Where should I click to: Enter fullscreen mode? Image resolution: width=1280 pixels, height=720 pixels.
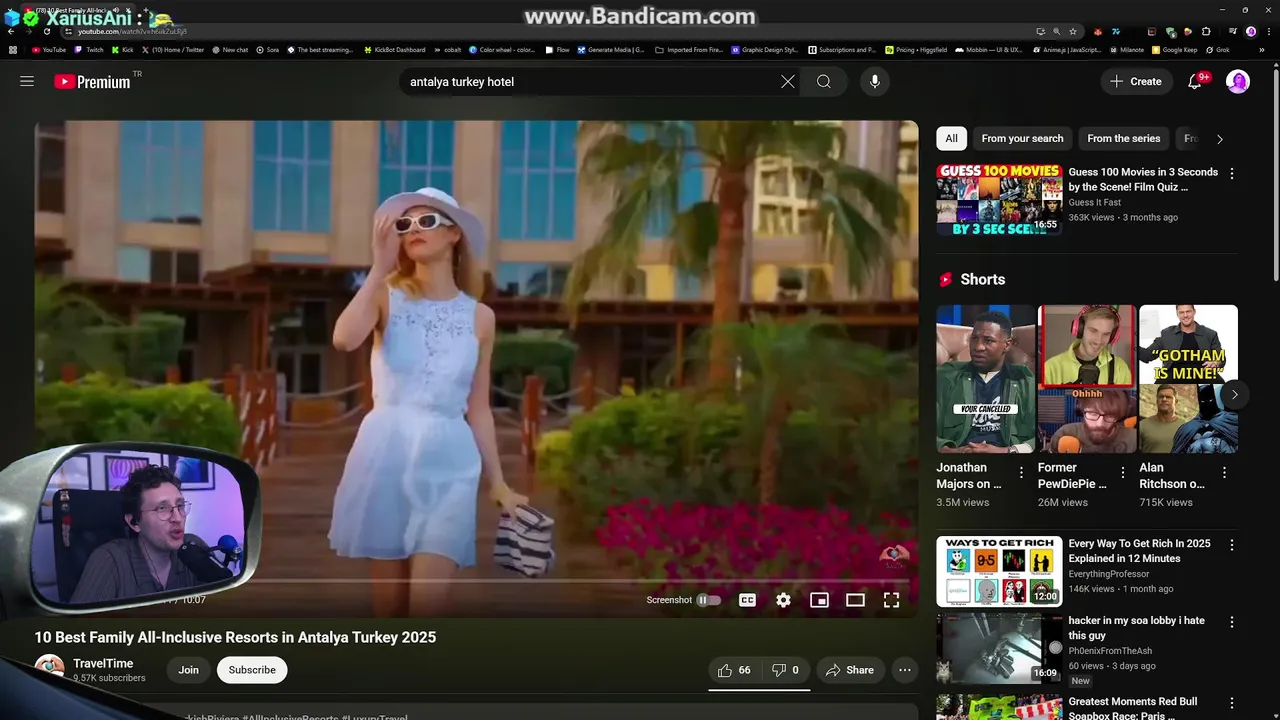(891, 600)
